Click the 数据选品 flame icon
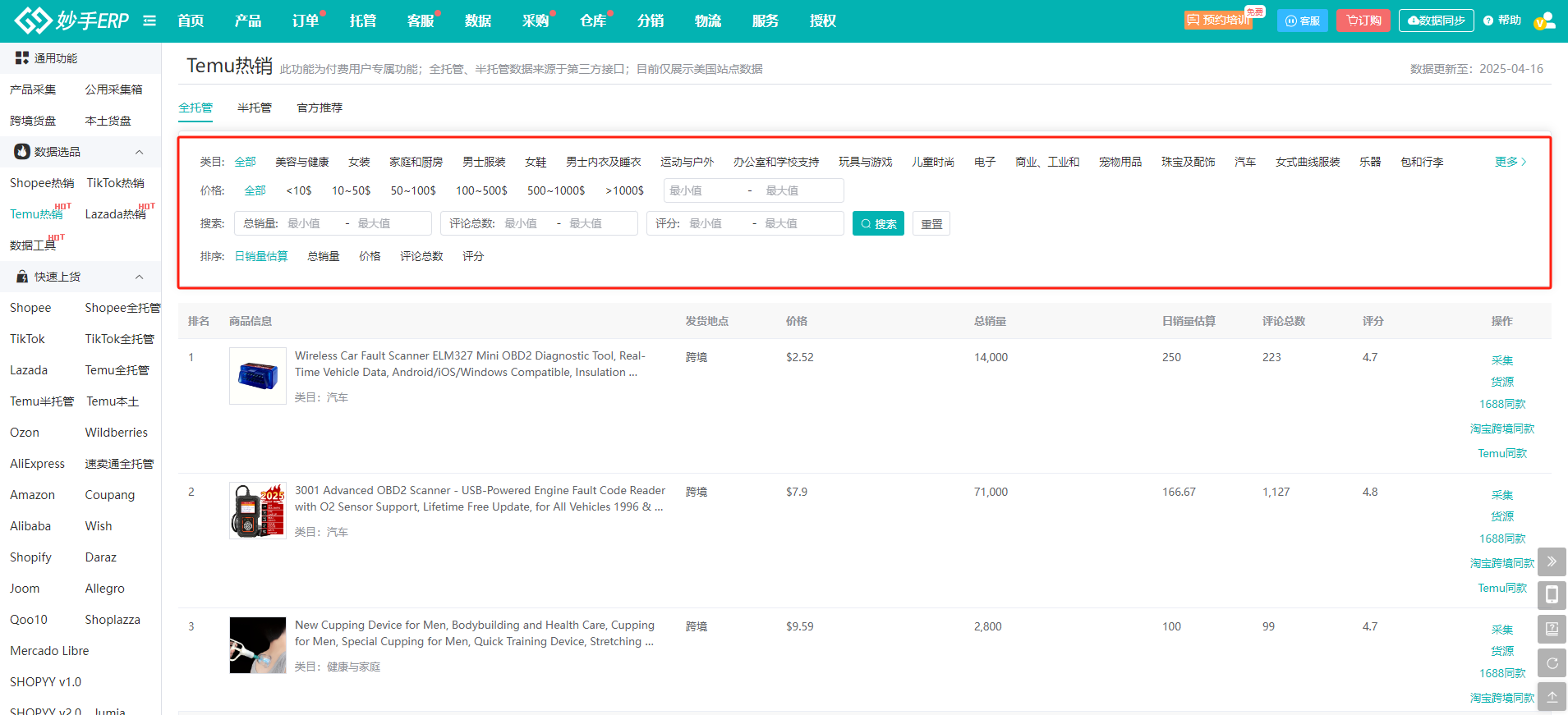1568x715 pixels. pyautogui.click(x=22, y=152)
